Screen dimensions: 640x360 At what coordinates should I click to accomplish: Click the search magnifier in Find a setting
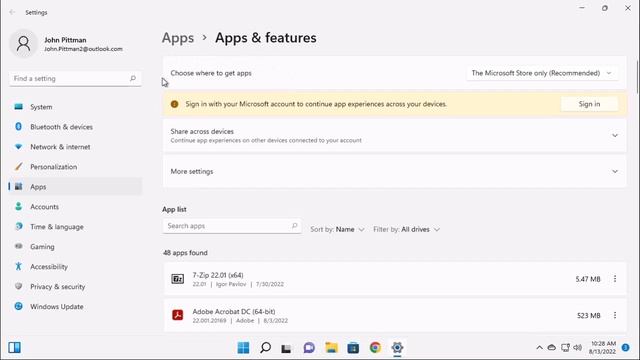point(133,78)
